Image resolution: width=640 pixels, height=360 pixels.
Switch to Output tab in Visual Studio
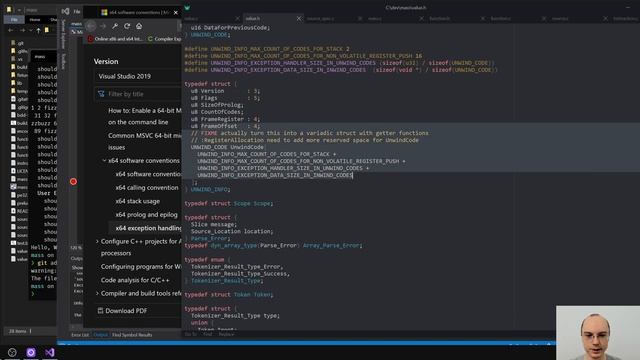point(100,335)
